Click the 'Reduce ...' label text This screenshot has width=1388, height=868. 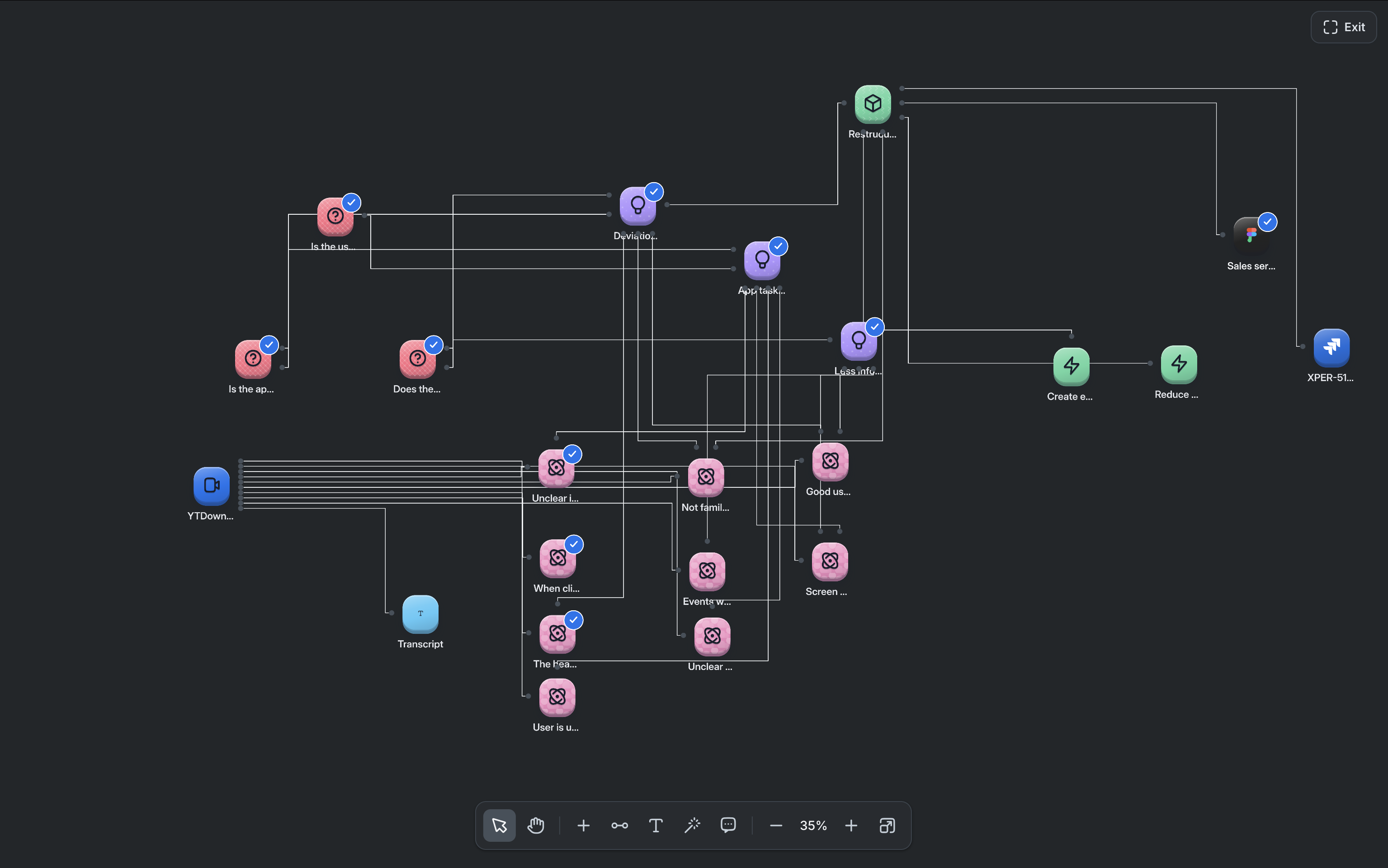click(1176, 394)
